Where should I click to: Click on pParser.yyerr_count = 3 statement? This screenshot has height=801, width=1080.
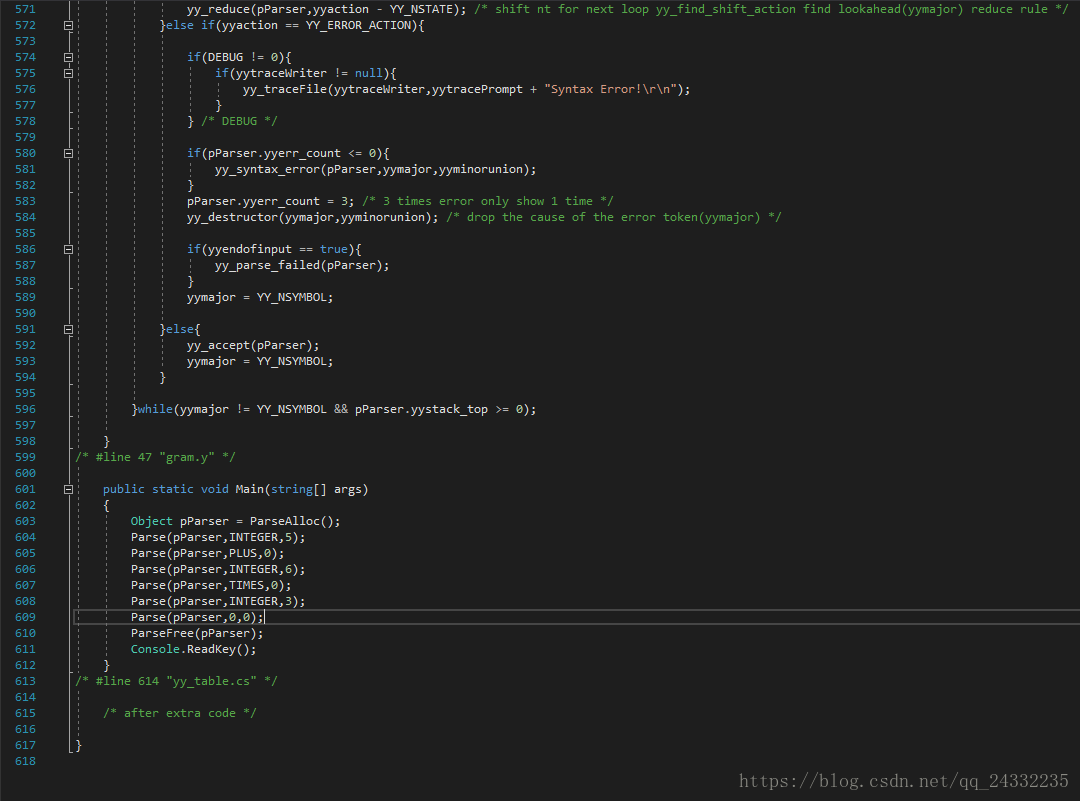click(x=271, y=201)
